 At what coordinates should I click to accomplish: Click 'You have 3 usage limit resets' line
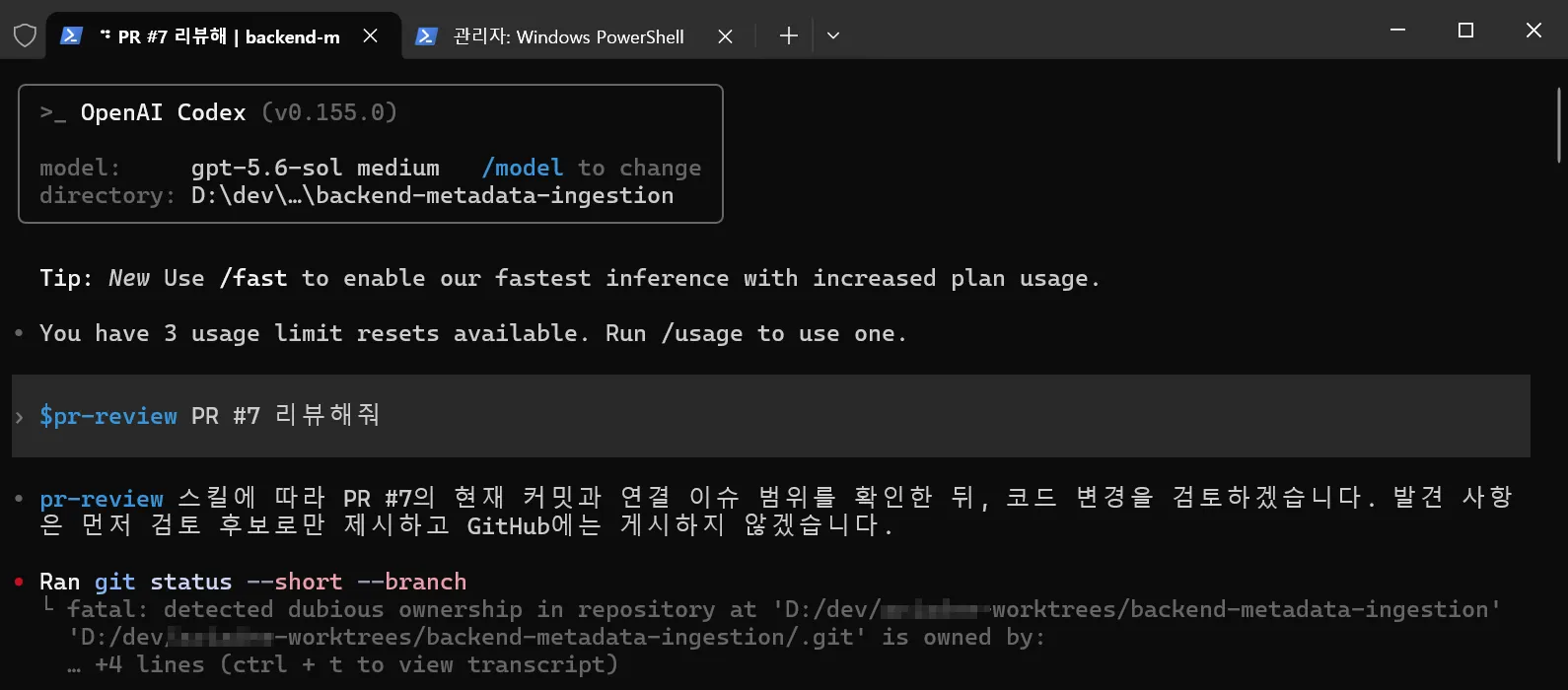[x=472, y=333]
